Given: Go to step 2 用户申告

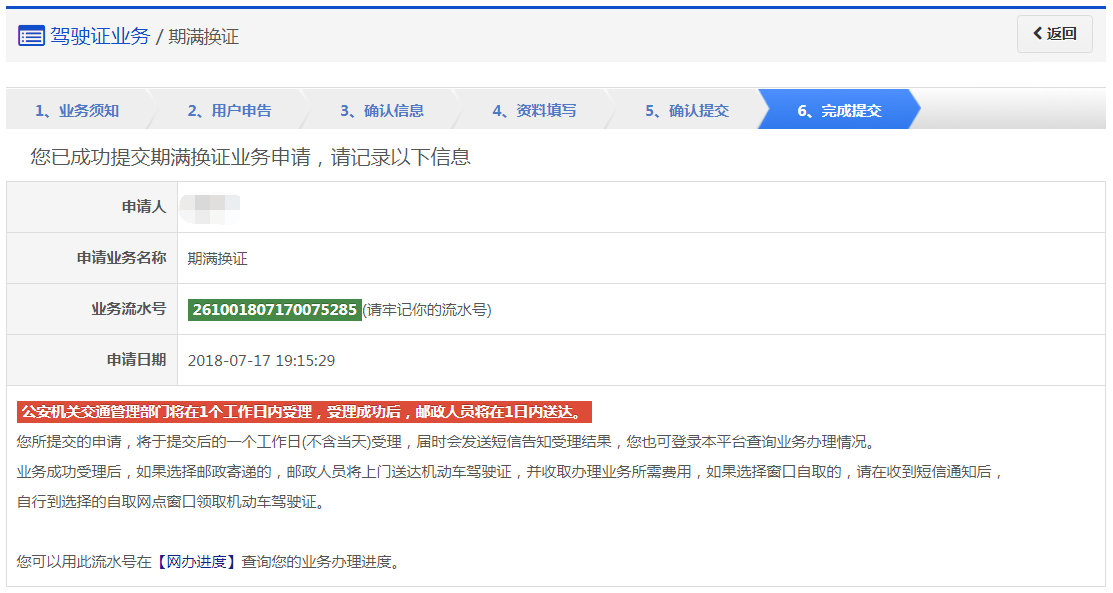Looking at the screenshot, I should (x=229, y=110).
